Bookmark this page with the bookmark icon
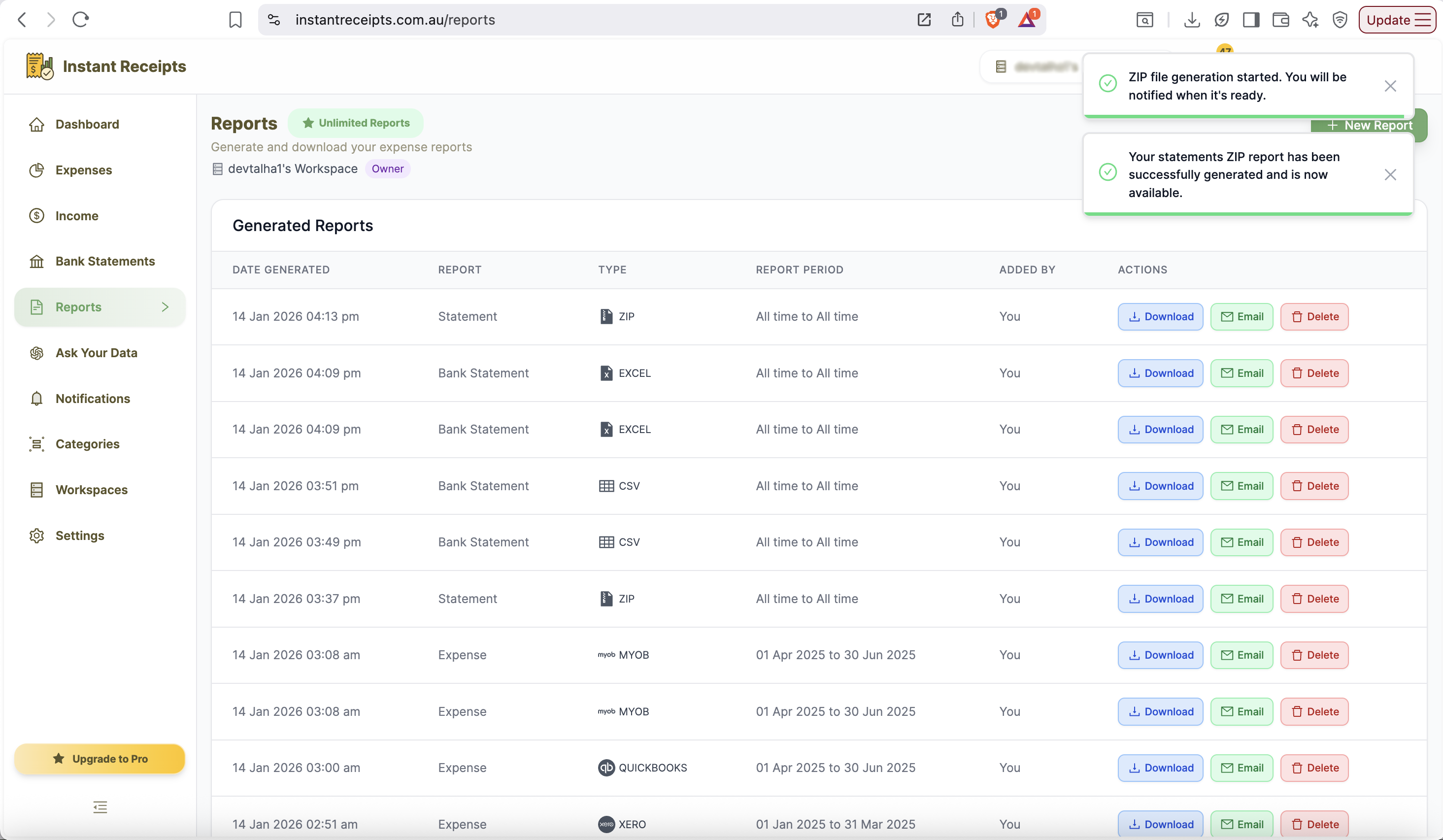This screenshot has width=1443, height=840. tap(235, 20)
